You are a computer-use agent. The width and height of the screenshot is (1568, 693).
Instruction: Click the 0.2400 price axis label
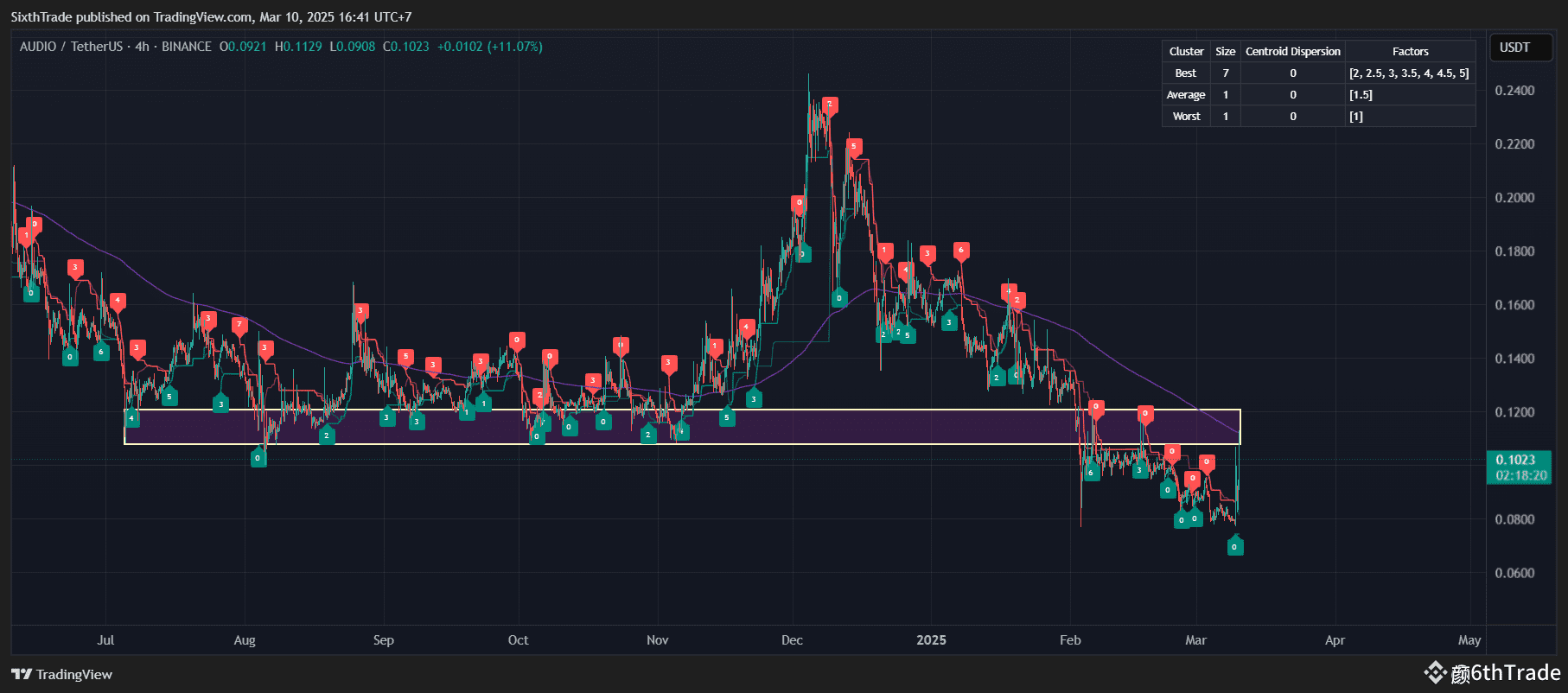point(1515,91)
